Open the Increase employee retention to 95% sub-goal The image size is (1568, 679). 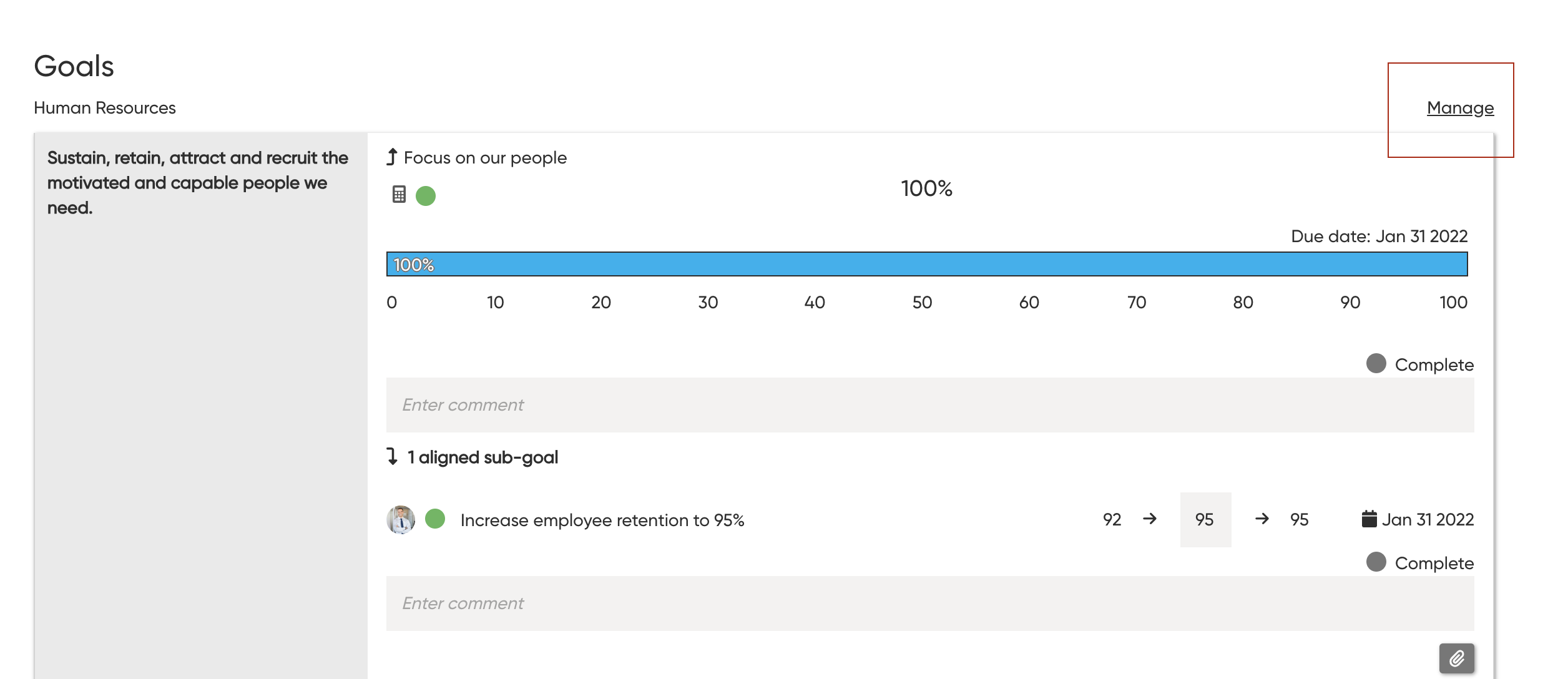tap(602, 520)
